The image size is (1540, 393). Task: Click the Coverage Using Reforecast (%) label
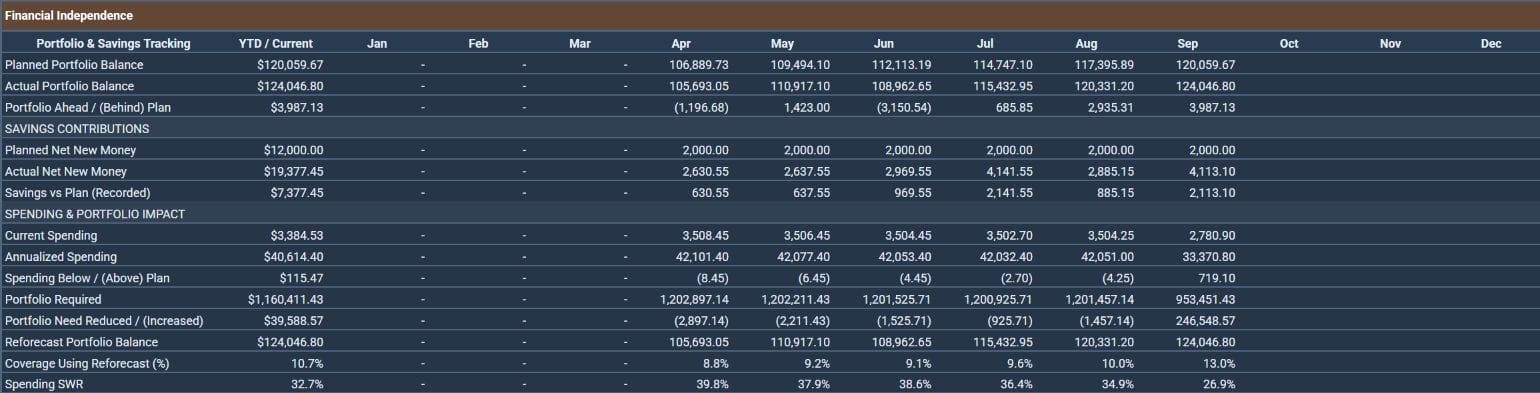[87, 363]
